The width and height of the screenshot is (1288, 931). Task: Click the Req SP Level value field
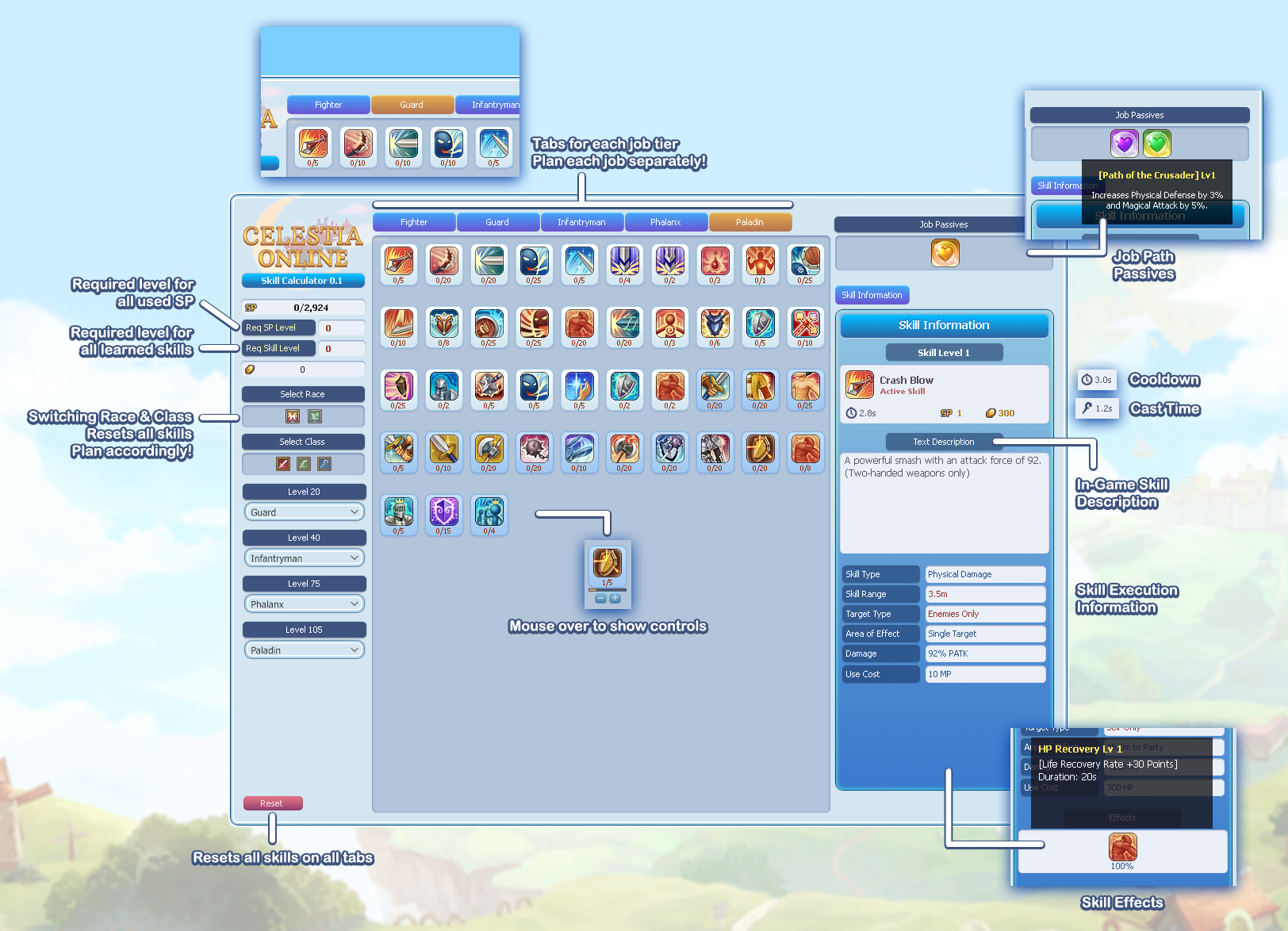342,328
